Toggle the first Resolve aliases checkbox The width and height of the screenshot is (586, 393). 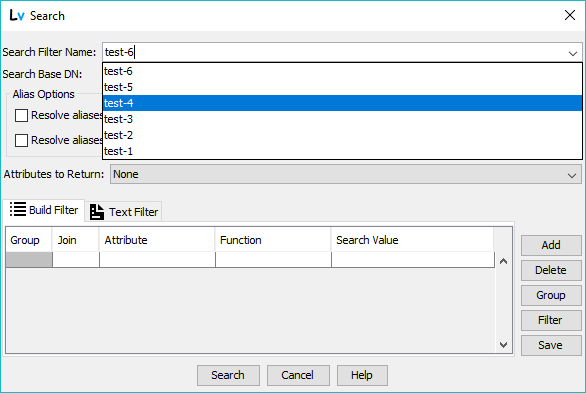coord(21,115)
